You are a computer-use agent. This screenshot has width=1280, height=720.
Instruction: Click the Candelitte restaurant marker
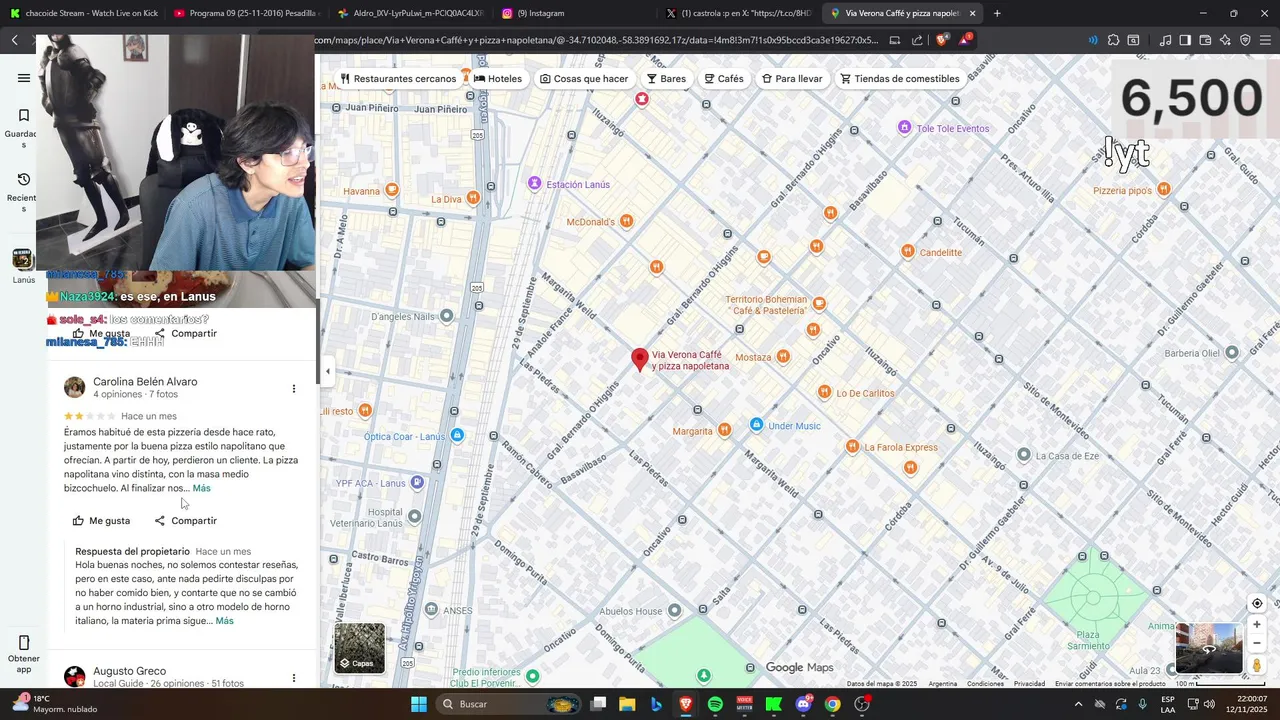908,252
